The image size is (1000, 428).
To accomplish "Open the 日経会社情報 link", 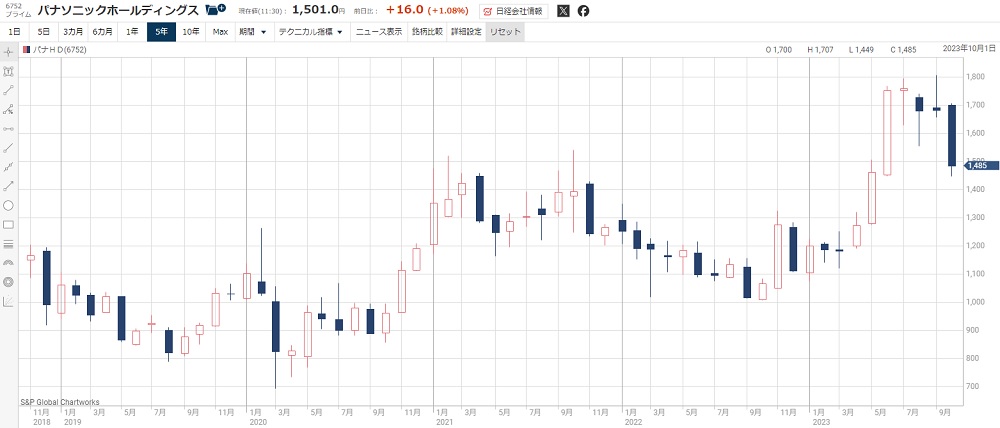I will [515, 11].
